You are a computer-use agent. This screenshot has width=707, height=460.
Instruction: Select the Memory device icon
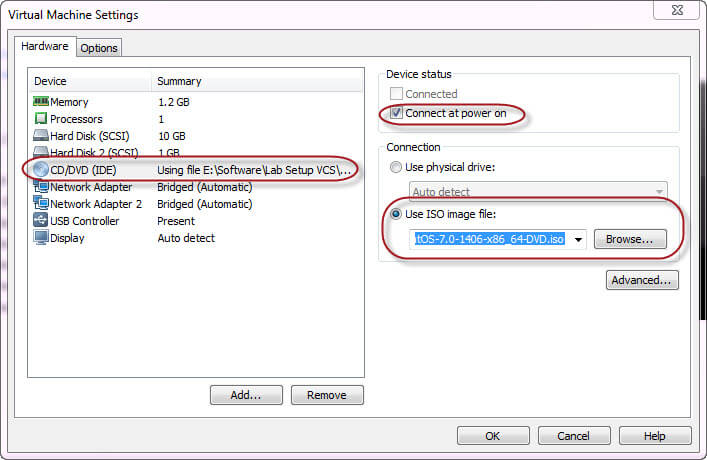(41, 101)
